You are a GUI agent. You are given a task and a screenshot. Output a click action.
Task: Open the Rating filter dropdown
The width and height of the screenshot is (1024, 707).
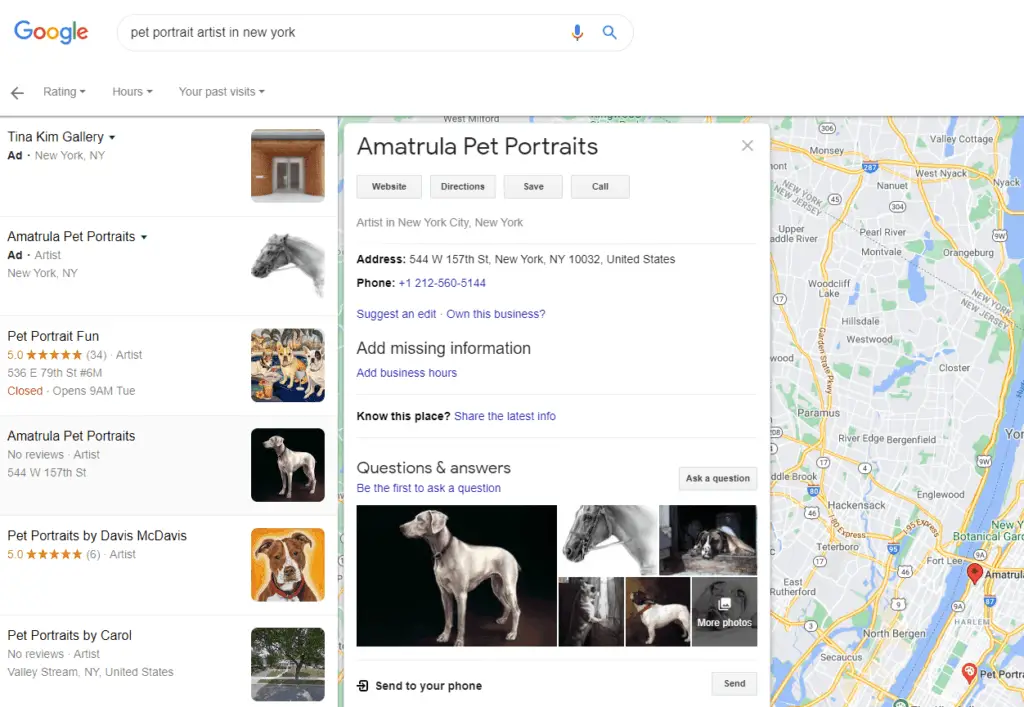(x=64, y=92)
